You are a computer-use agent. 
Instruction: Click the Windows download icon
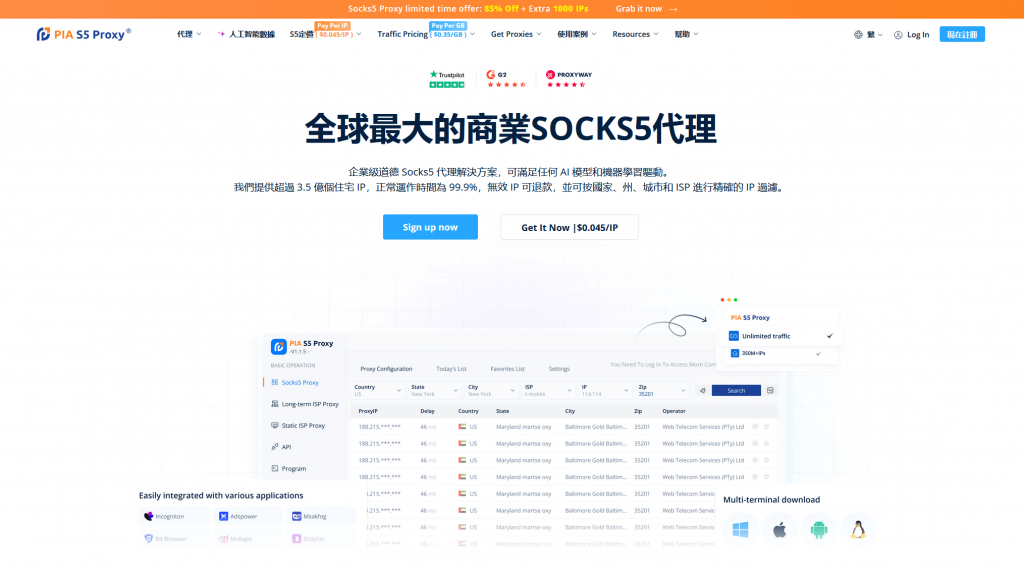pos(740,530)
